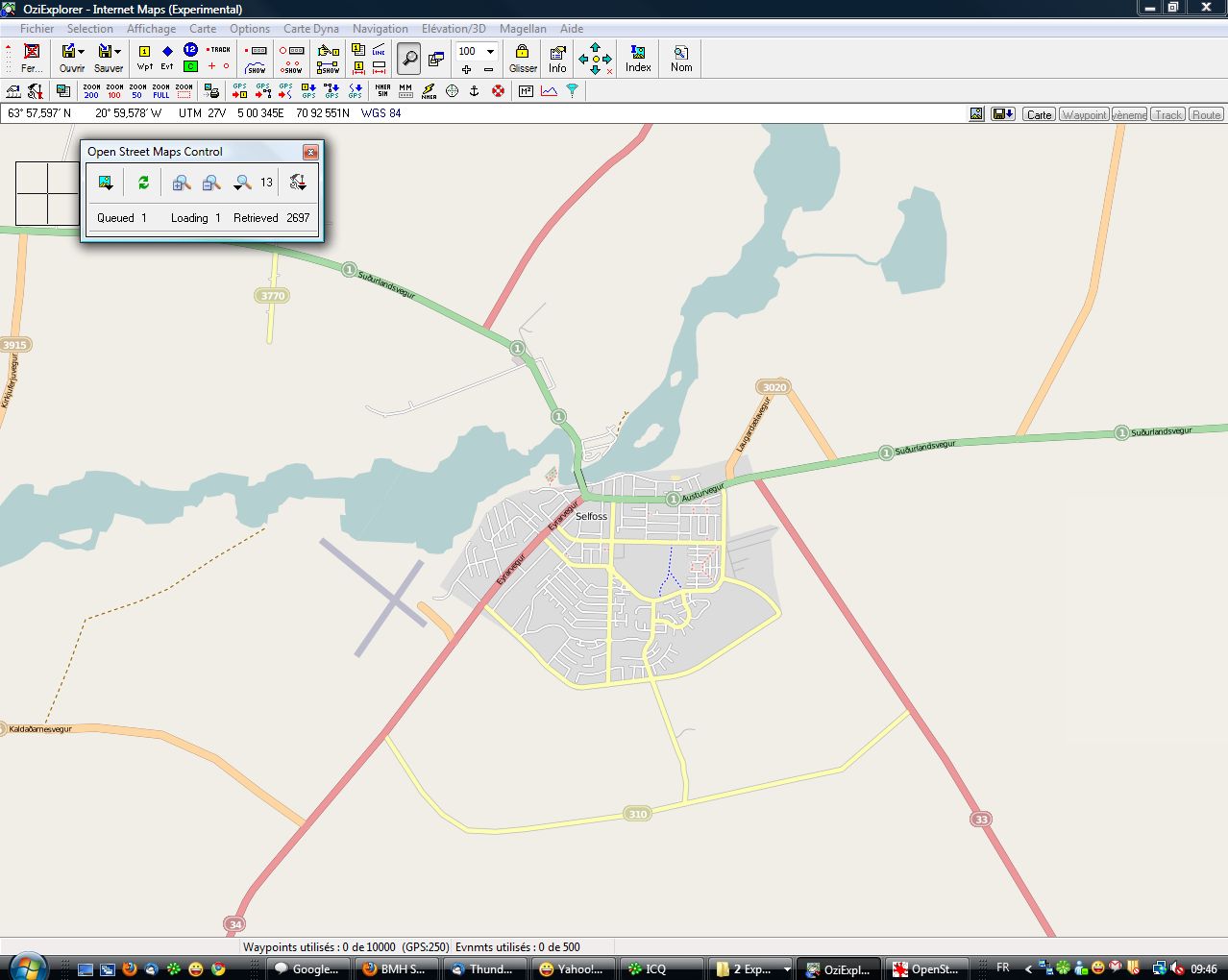Toggle track show button
1228x980 pixels.
[x=256, y=68]
